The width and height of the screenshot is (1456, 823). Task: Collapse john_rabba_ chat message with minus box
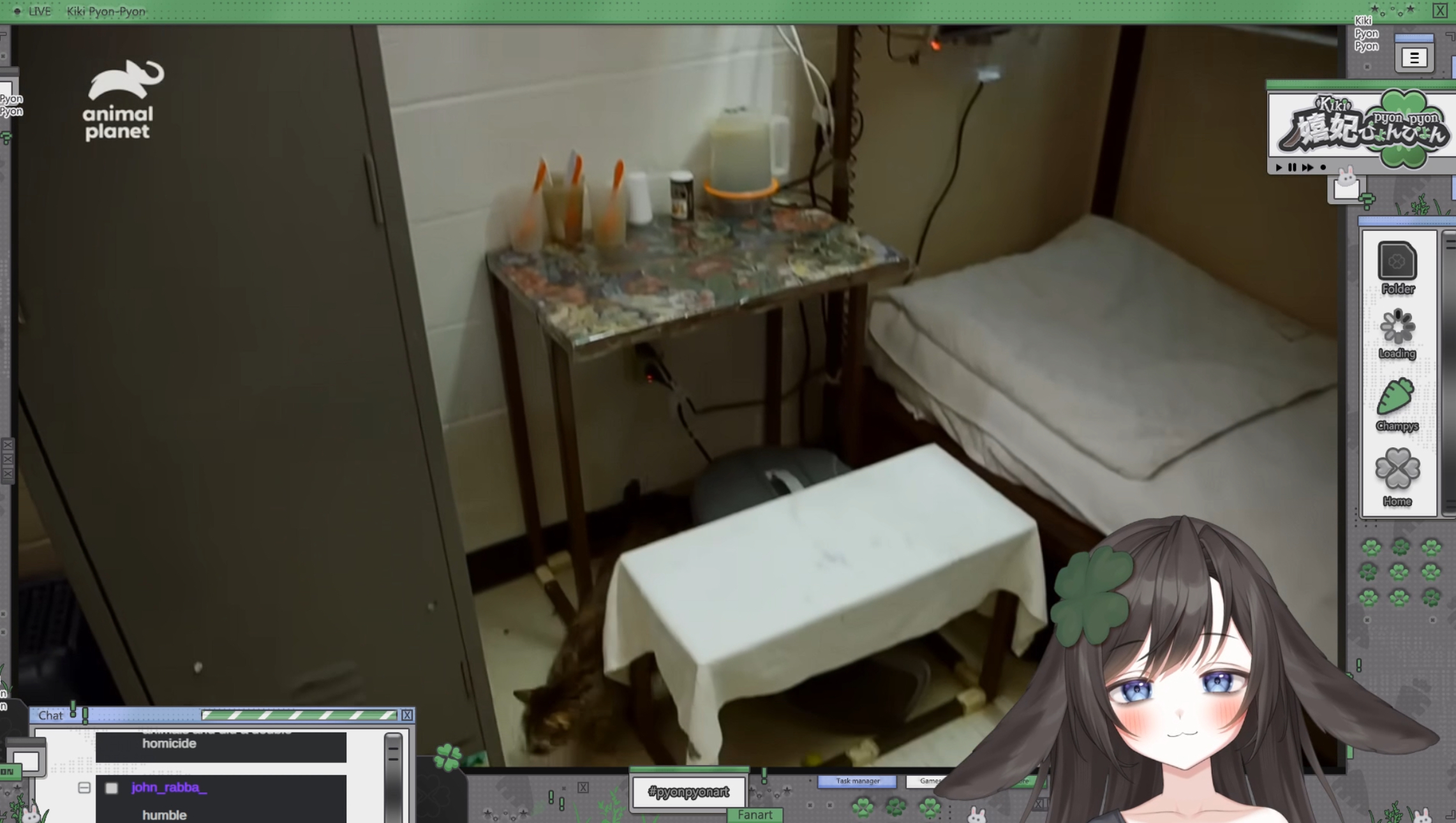pyautogui.click(x=84, y=788)
